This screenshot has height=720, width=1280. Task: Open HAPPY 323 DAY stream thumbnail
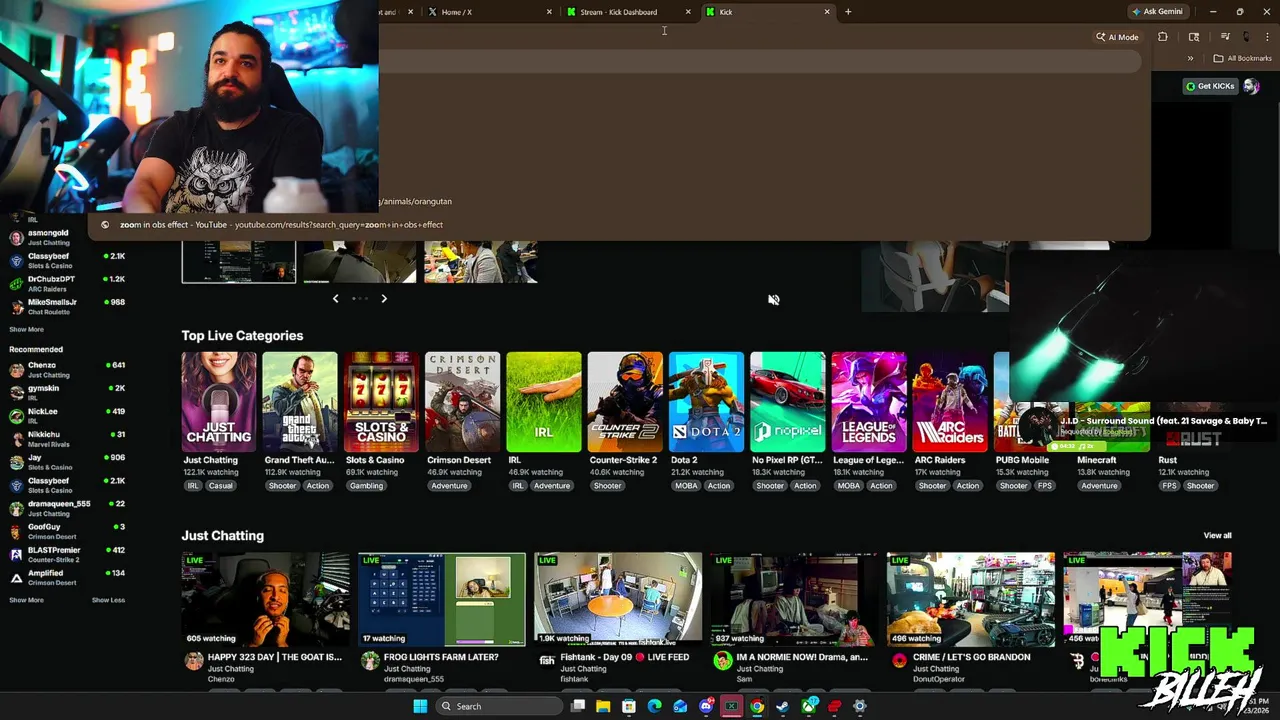[x=265, y=599]
